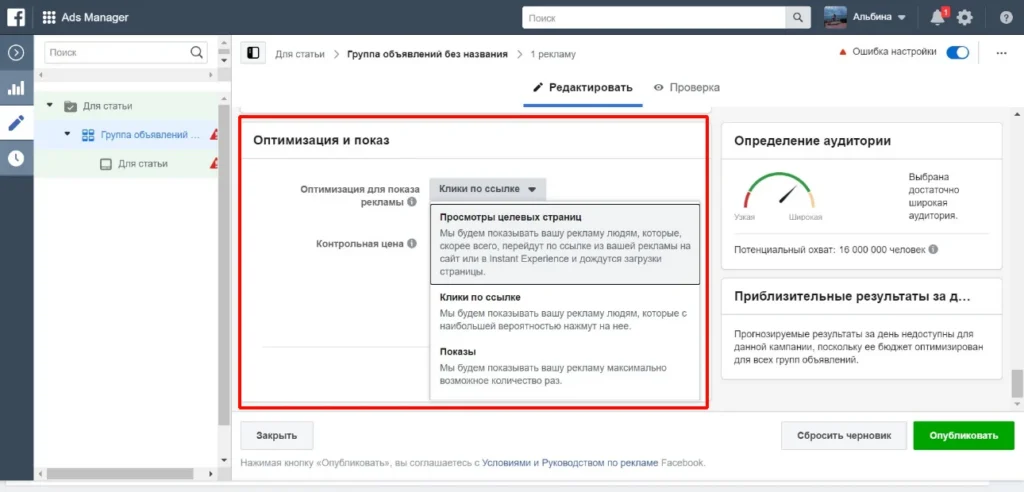Screen dimensions: 1024x492
Task: Click the help question mark icon
Action: click(x=1006, y=18)
